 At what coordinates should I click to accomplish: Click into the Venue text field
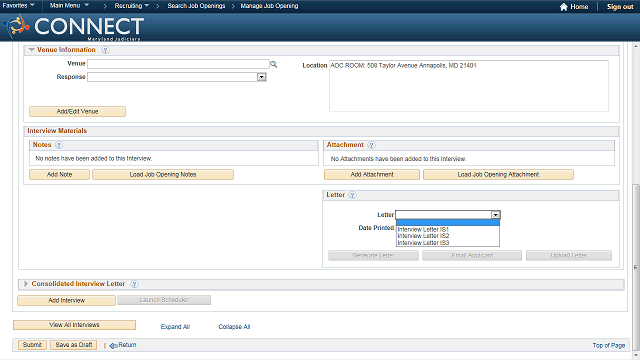(x=178, y=64)
